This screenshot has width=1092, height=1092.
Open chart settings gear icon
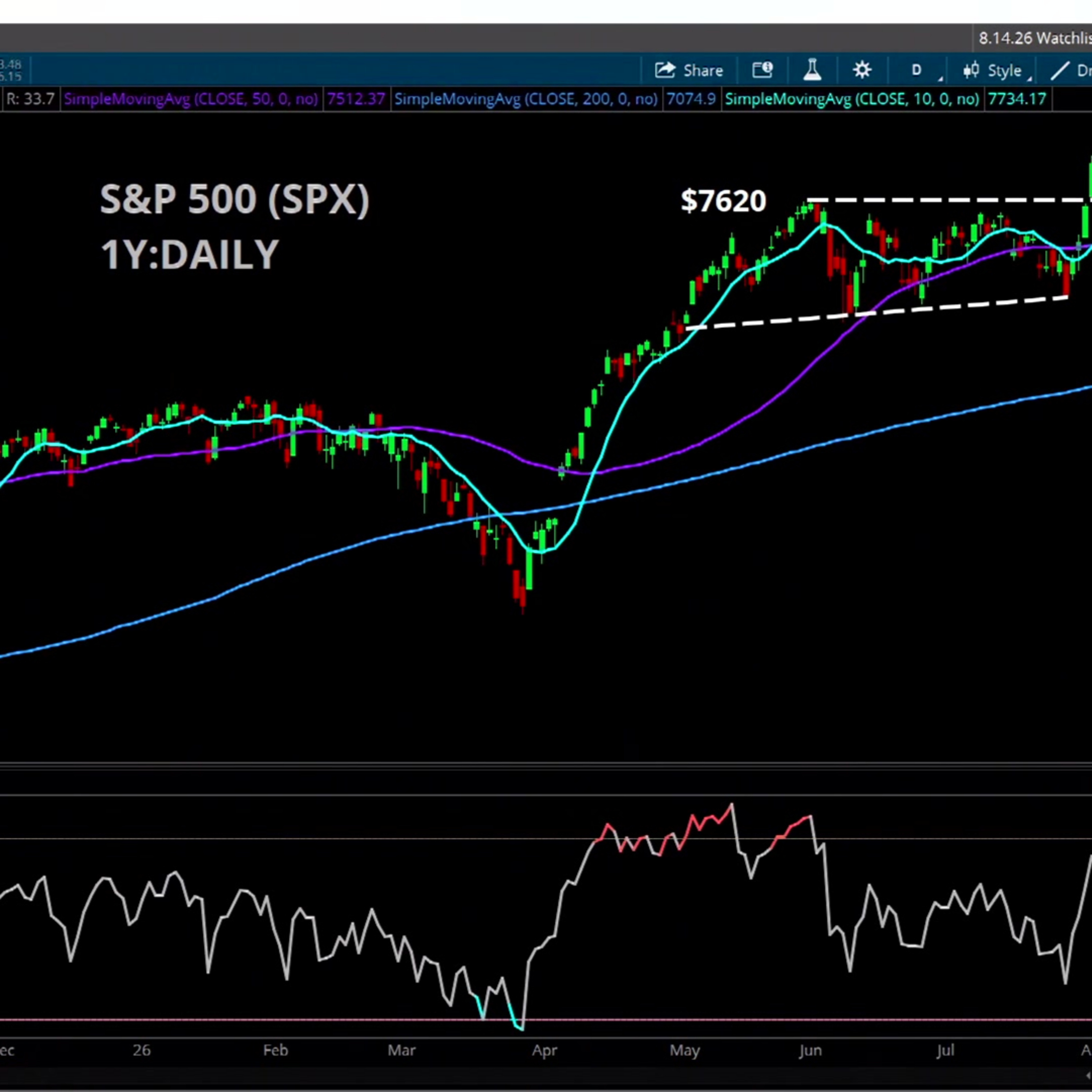[862, 71]
